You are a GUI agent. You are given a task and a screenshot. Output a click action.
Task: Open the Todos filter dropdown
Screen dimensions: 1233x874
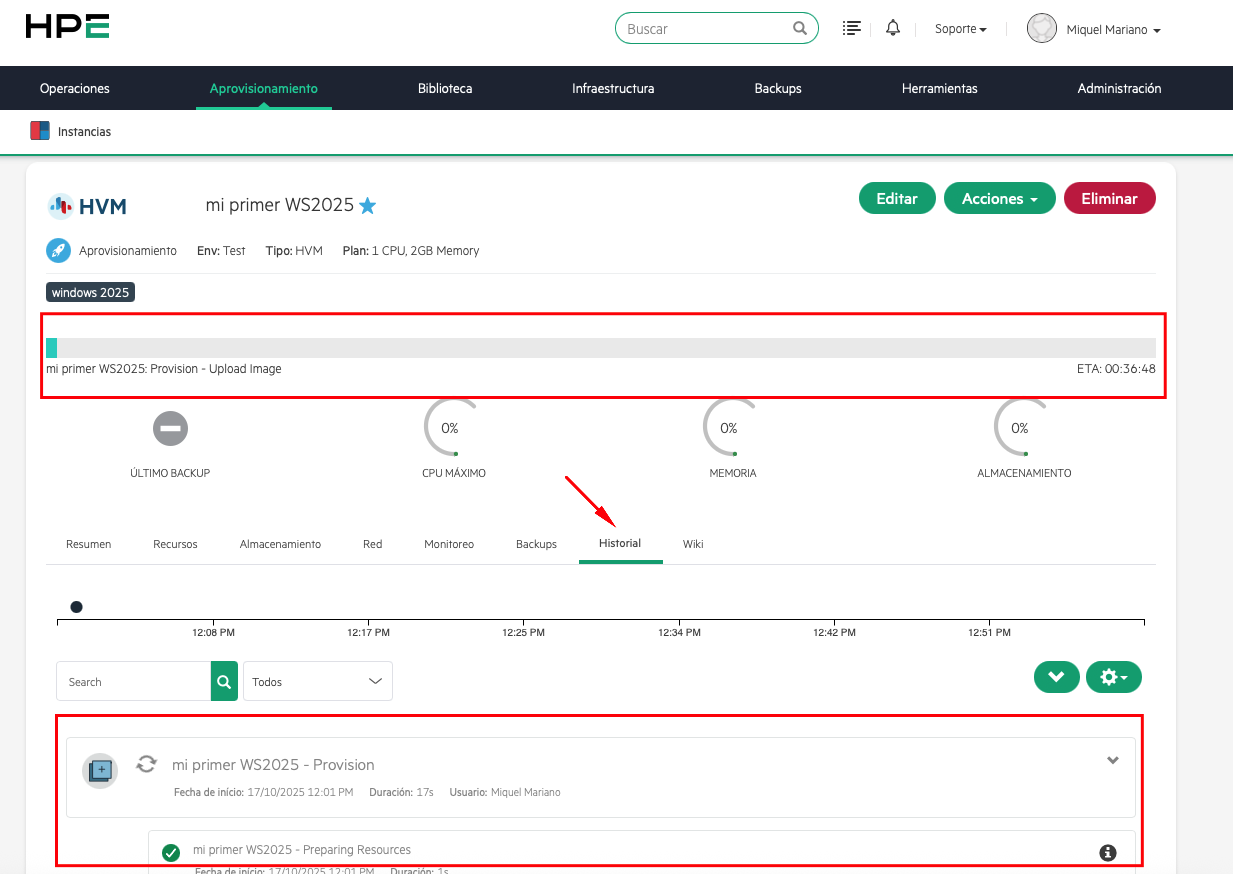pyautogui.click(x=317, y=681)
